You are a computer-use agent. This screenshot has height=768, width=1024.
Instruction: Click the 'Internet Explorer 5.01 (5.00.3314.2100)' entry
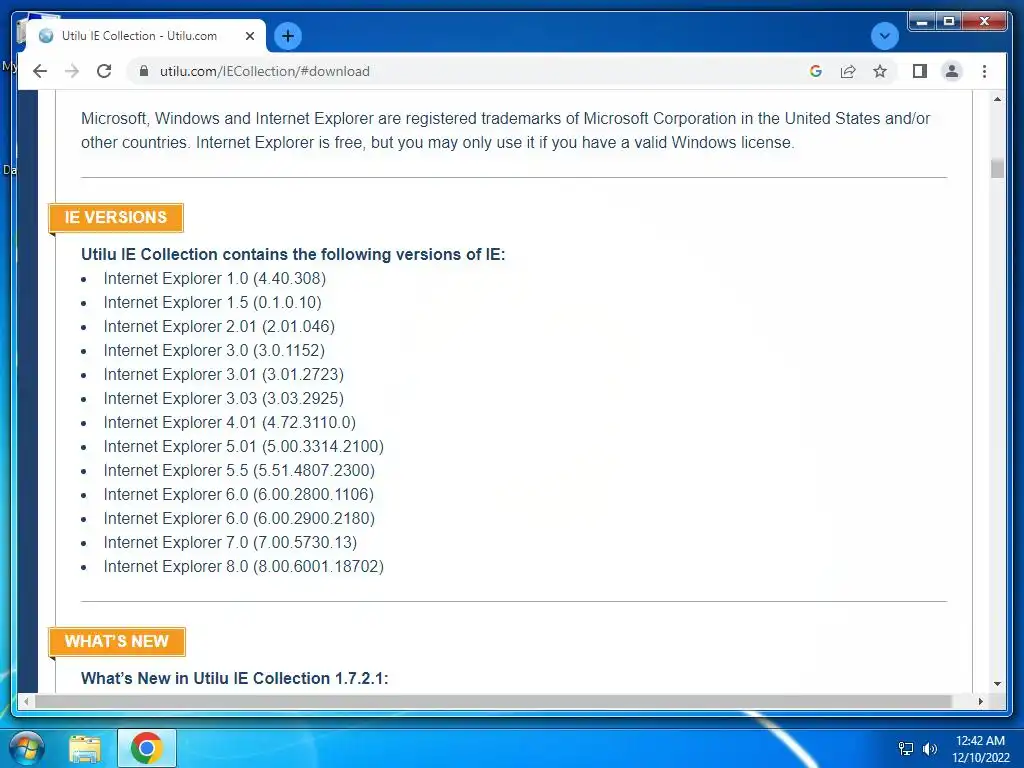tap(244, 447)
